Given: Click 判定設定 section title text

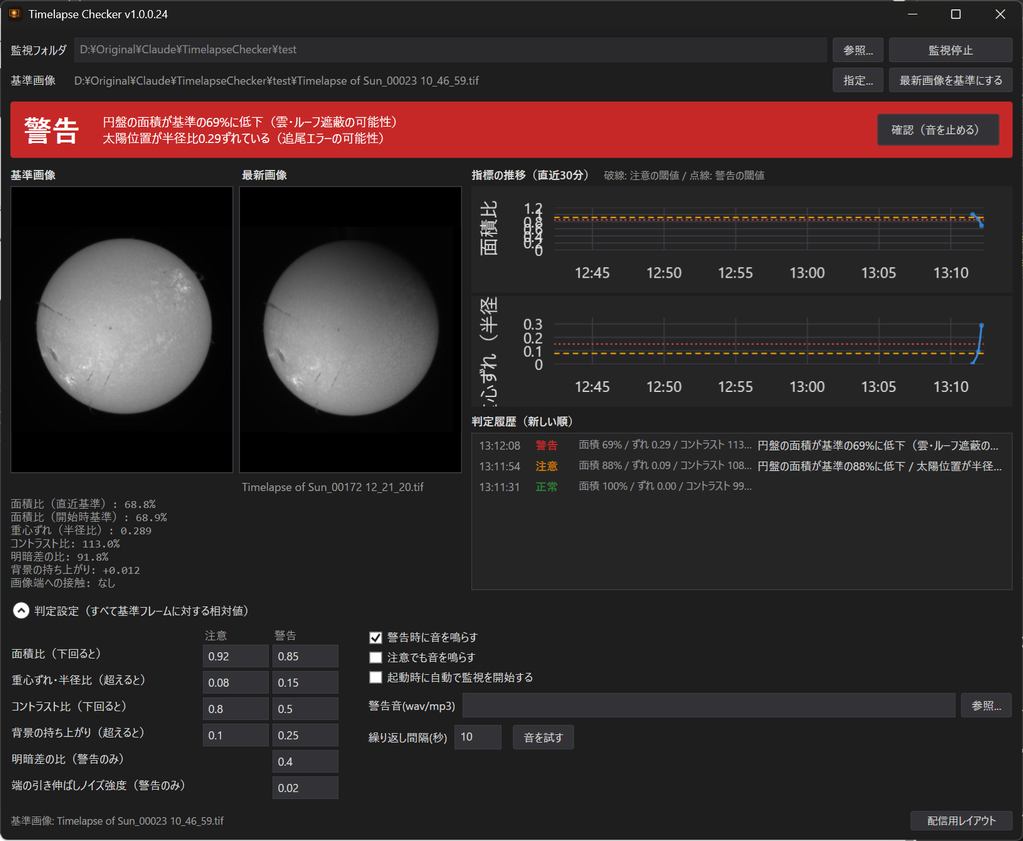Looking at the screenshot, I should point(141,611).
